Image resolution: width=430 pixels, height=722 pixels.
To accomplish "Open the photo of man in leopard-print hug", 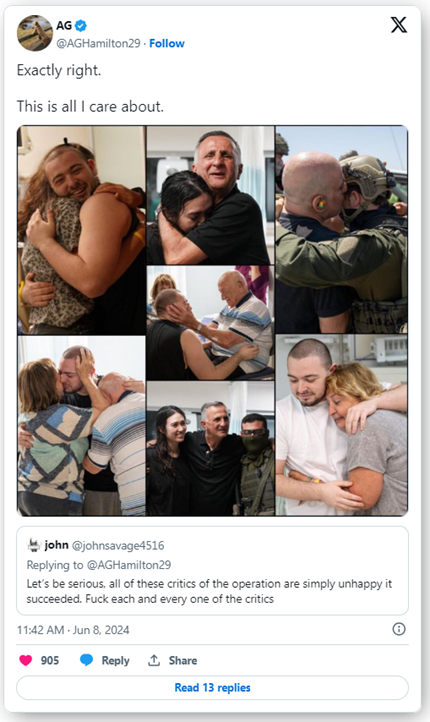I will [81, 230].
